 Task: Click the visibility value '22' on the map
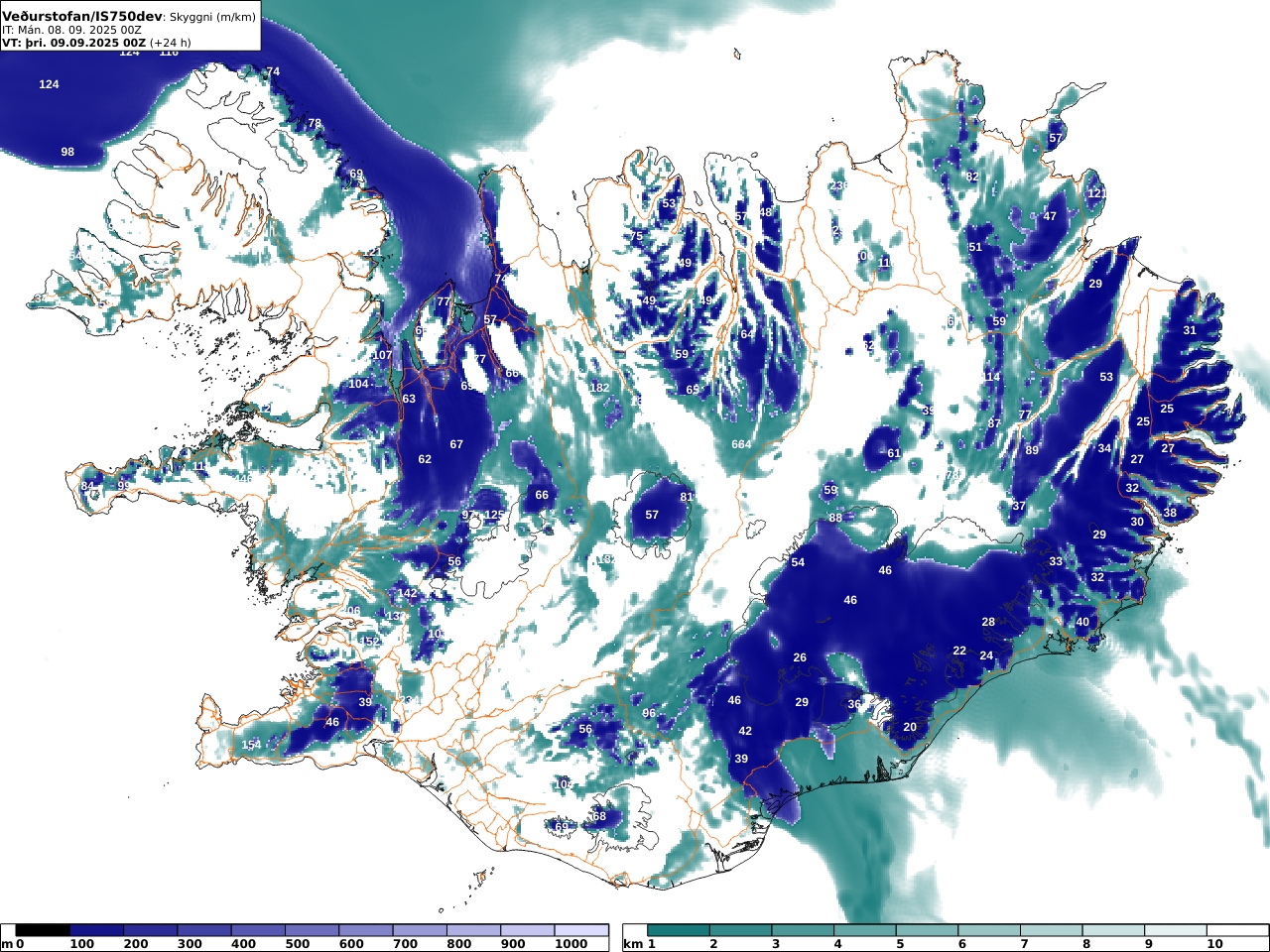959,651
